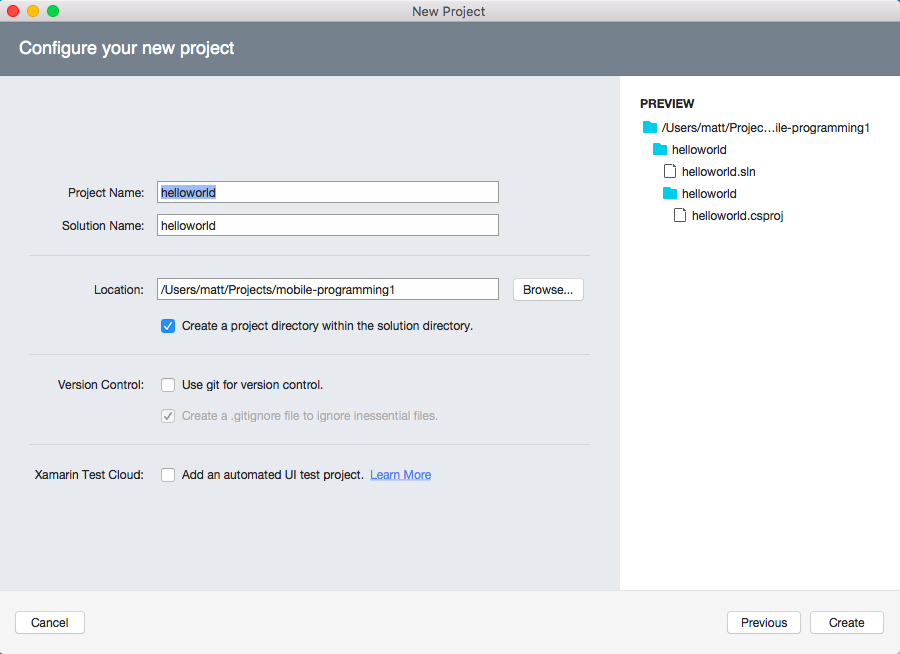This screenshot has width=900, height=654.
Task: Click the root project folder icon in preview
Action: pos(650,127)
